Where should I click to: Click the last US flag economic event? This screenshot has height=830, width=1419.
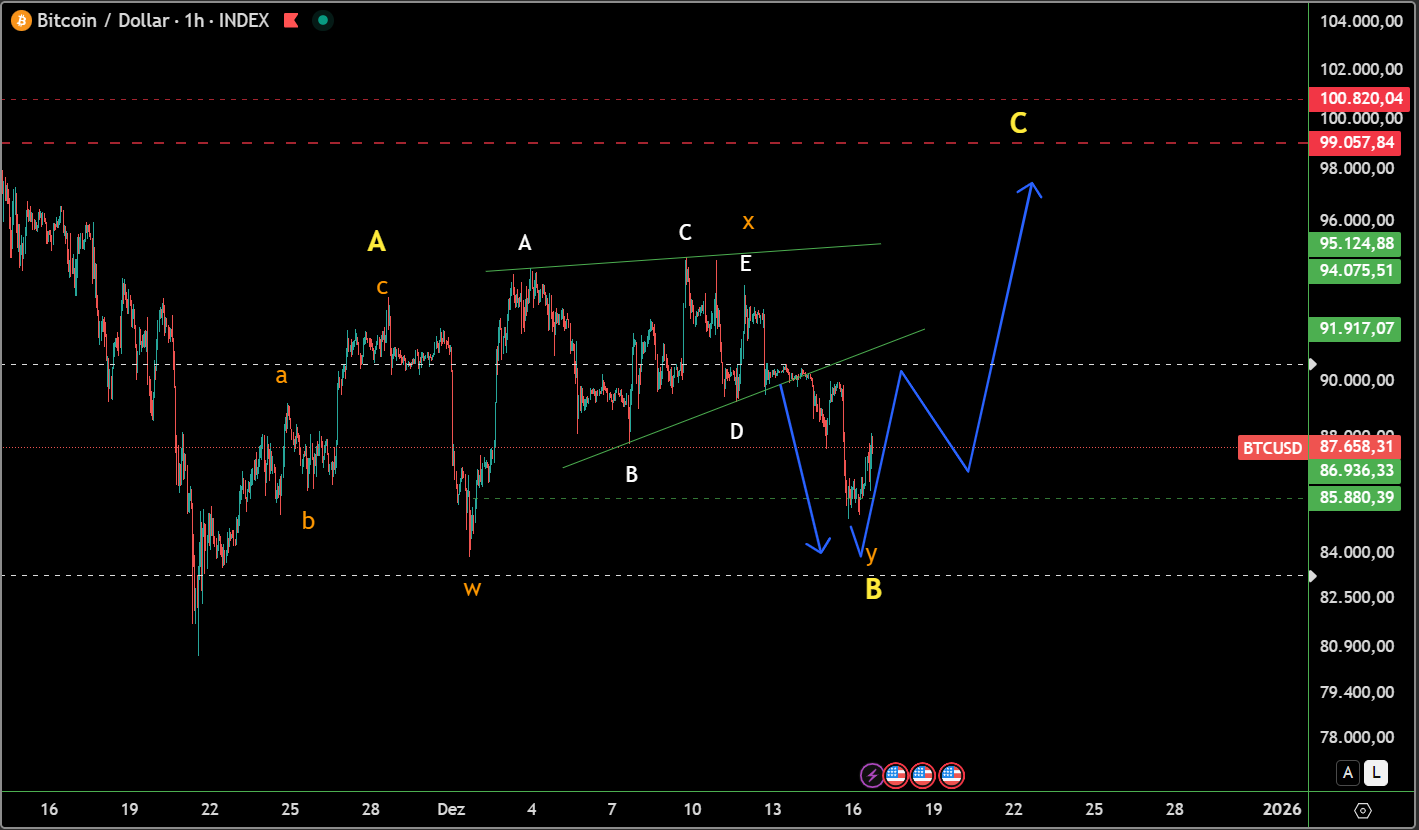pyautogui.click(x=951, y=774)
